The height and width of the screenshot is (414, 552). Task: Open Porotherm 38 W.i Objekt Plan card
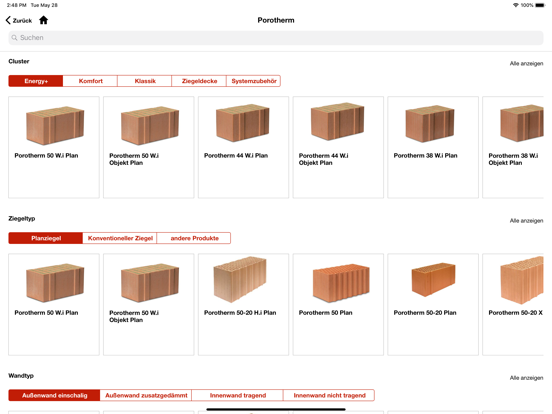(513, 147)
